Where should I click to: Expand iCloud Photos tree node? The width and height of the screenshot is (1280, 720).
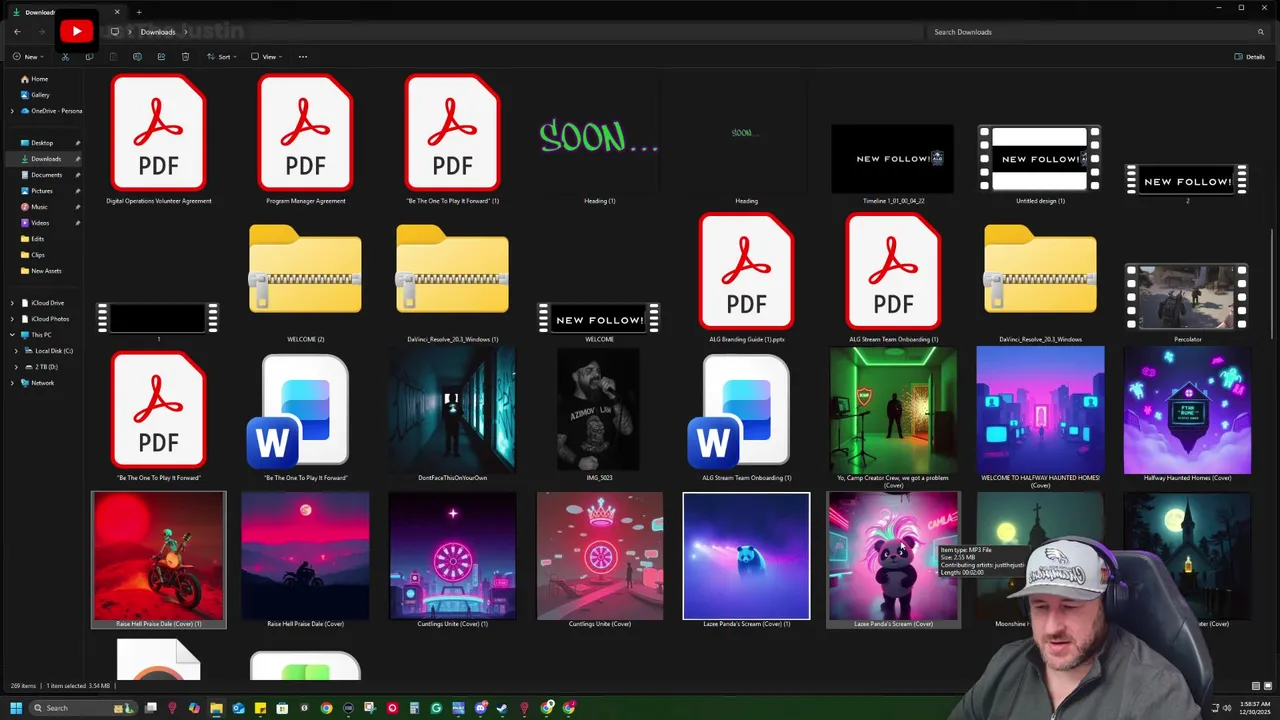(x=12, y=319)
